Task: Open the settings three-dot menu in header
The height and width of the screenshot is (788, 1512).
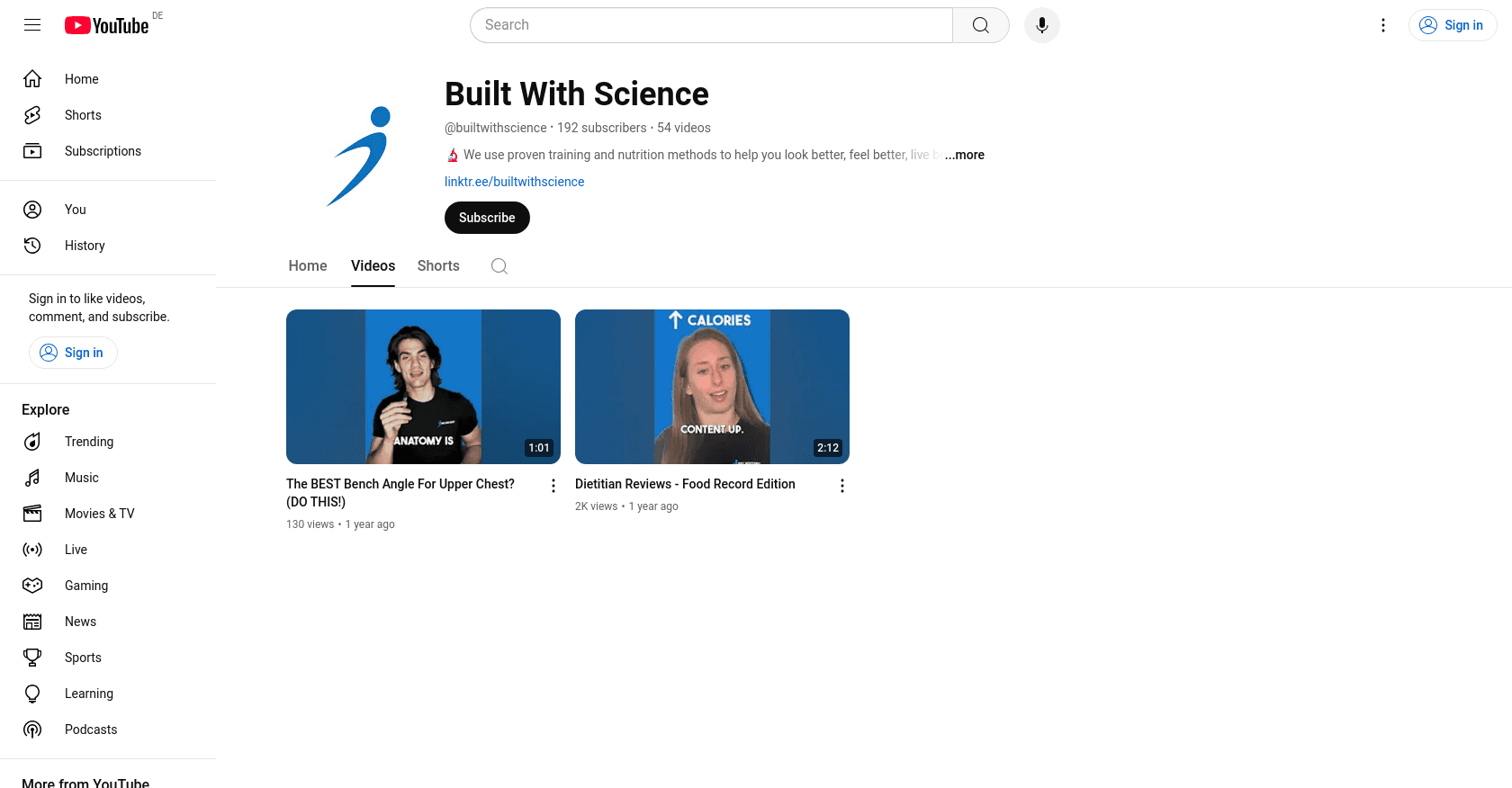Action: click(1382, 25)
